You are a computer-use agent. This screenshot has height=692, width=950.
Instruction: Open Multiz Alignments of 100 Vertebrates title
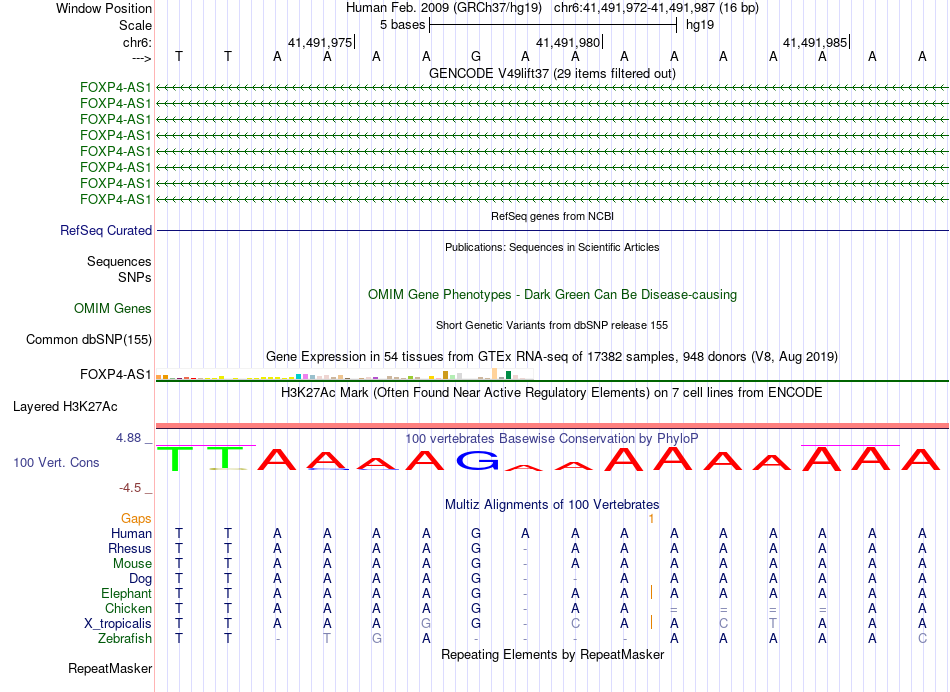552,505
